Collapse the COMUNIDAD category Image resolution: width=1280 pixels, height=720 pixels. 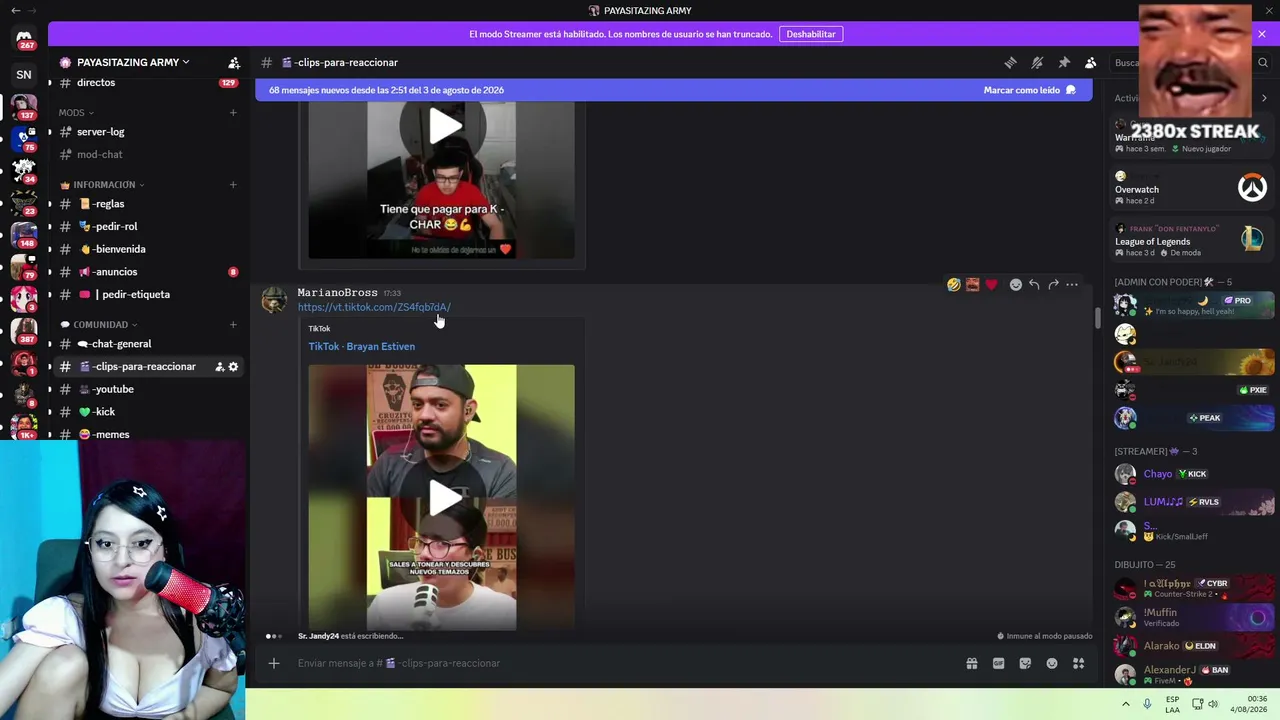pyautogui.click(x=99, y=325)
